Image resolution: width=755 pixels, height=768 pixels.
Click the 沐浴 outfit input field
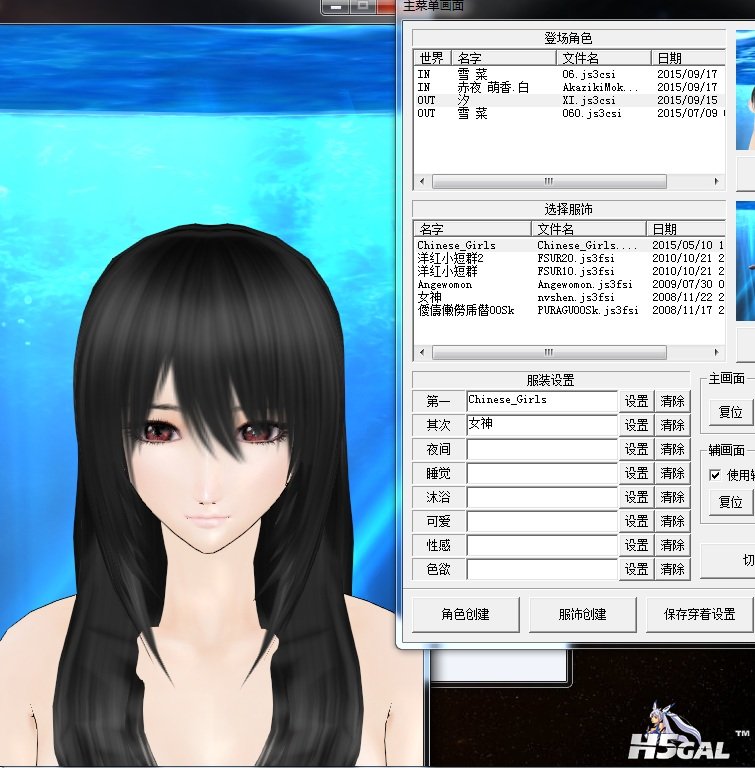pos(541,497)
